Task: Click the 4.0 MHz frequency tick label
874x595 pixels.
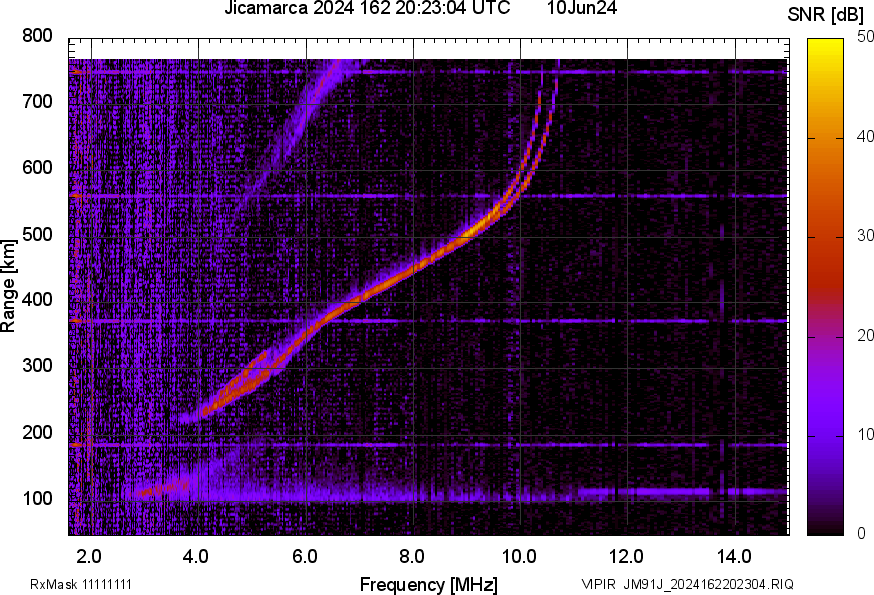Action: [x=196, y=556]
